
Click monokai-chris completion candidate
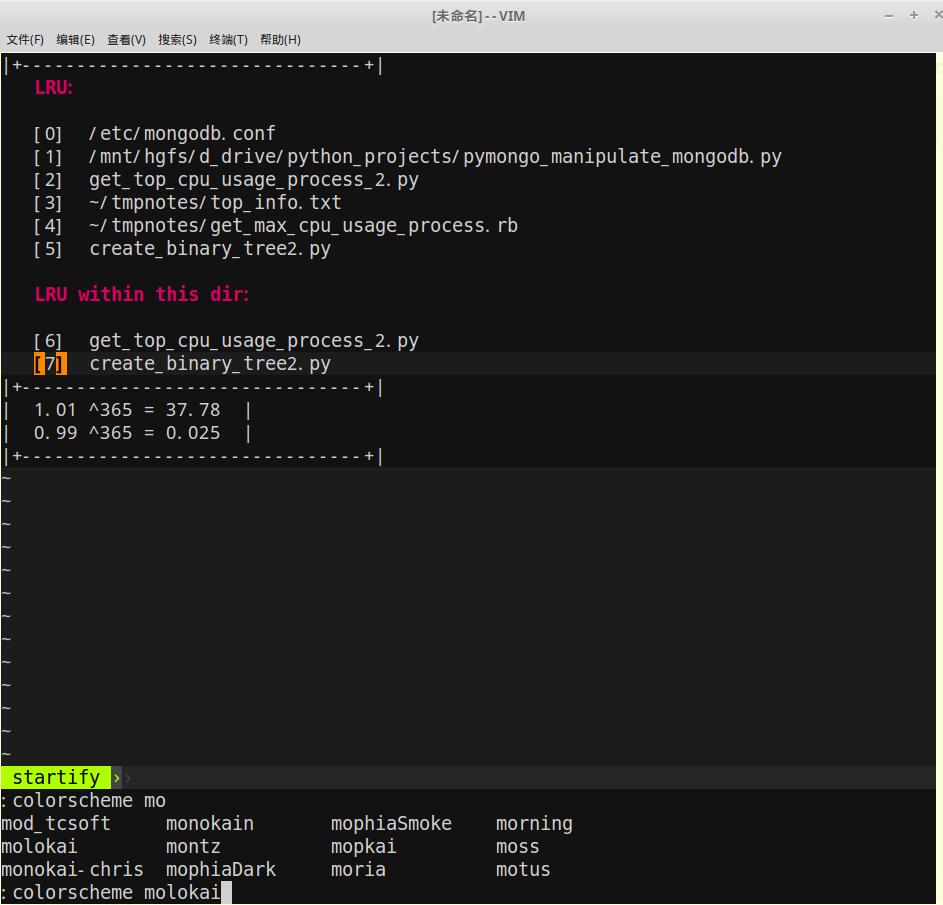click(x=72, y=870)
